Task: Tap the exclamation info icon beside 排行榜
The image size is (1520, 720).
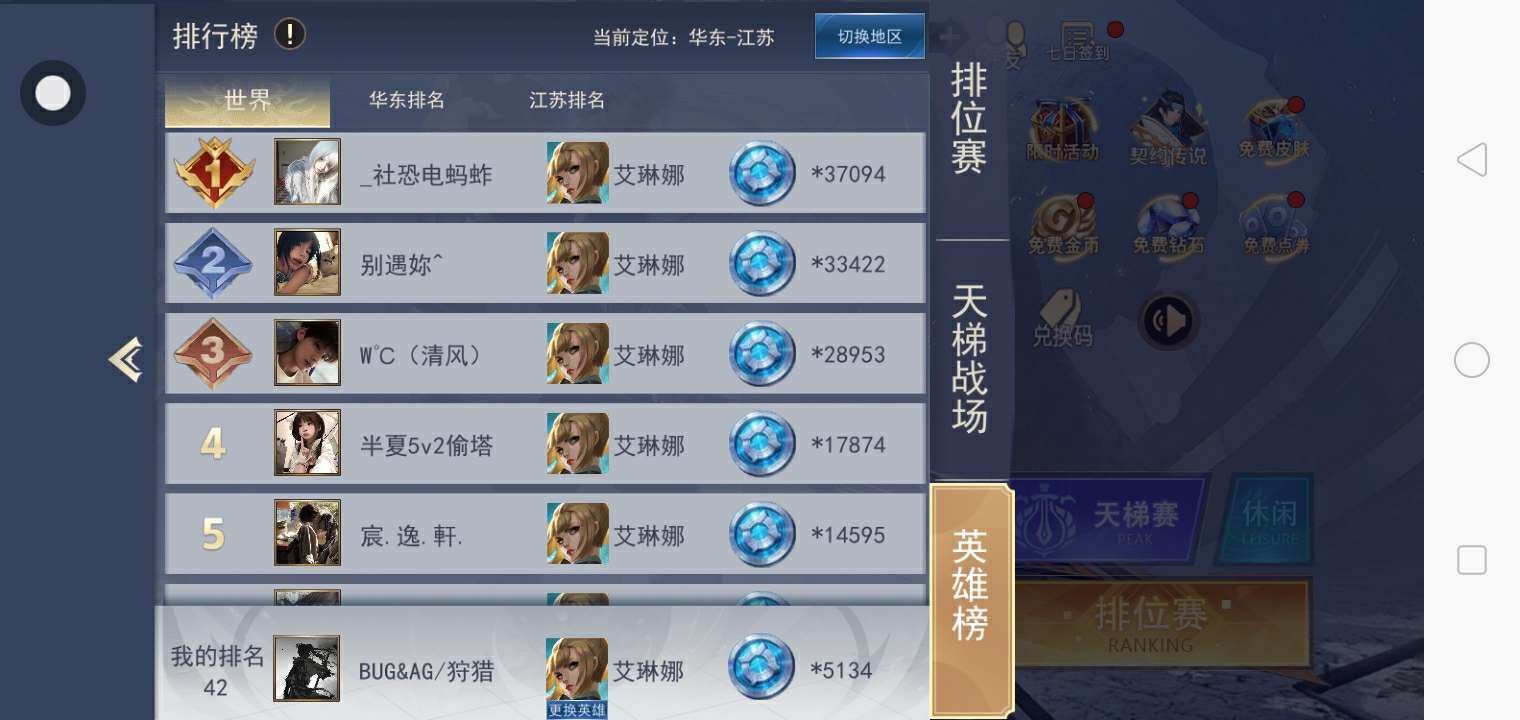Action: [290, 35]
